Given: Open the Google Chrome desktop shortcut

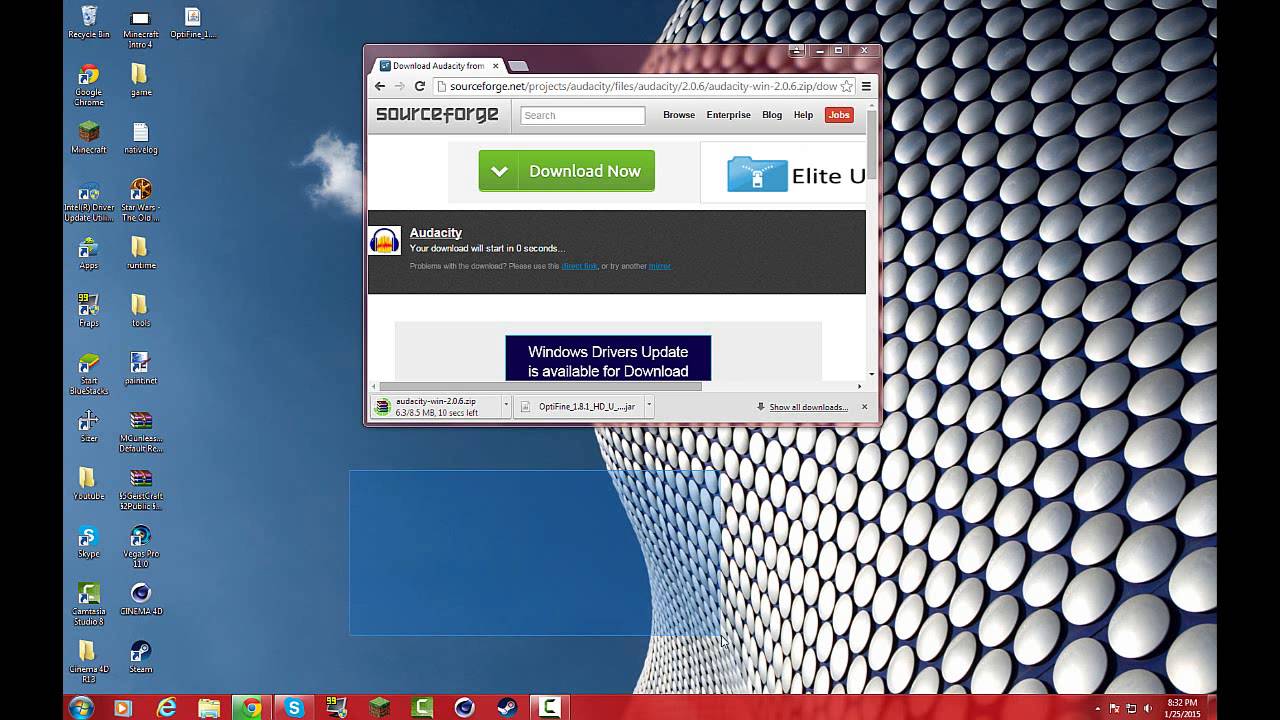Looking at the screenshot, I should 89,85.
